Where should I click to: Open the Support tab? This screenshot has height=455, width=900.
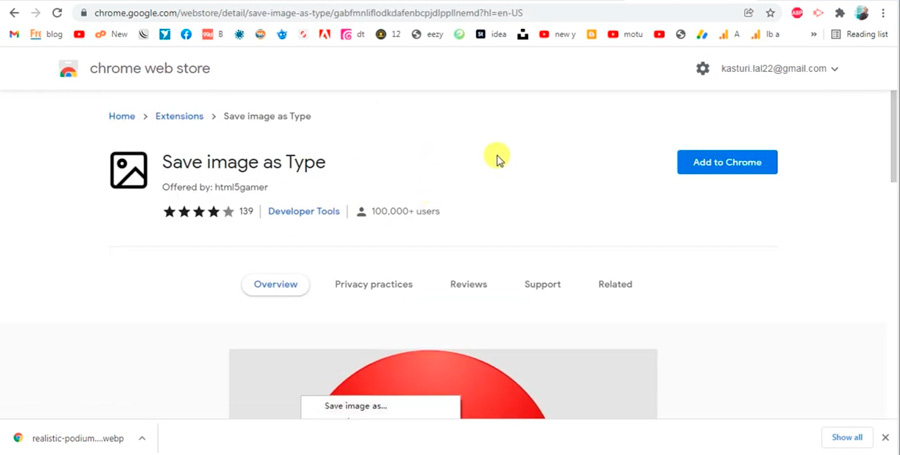[542, 284]
